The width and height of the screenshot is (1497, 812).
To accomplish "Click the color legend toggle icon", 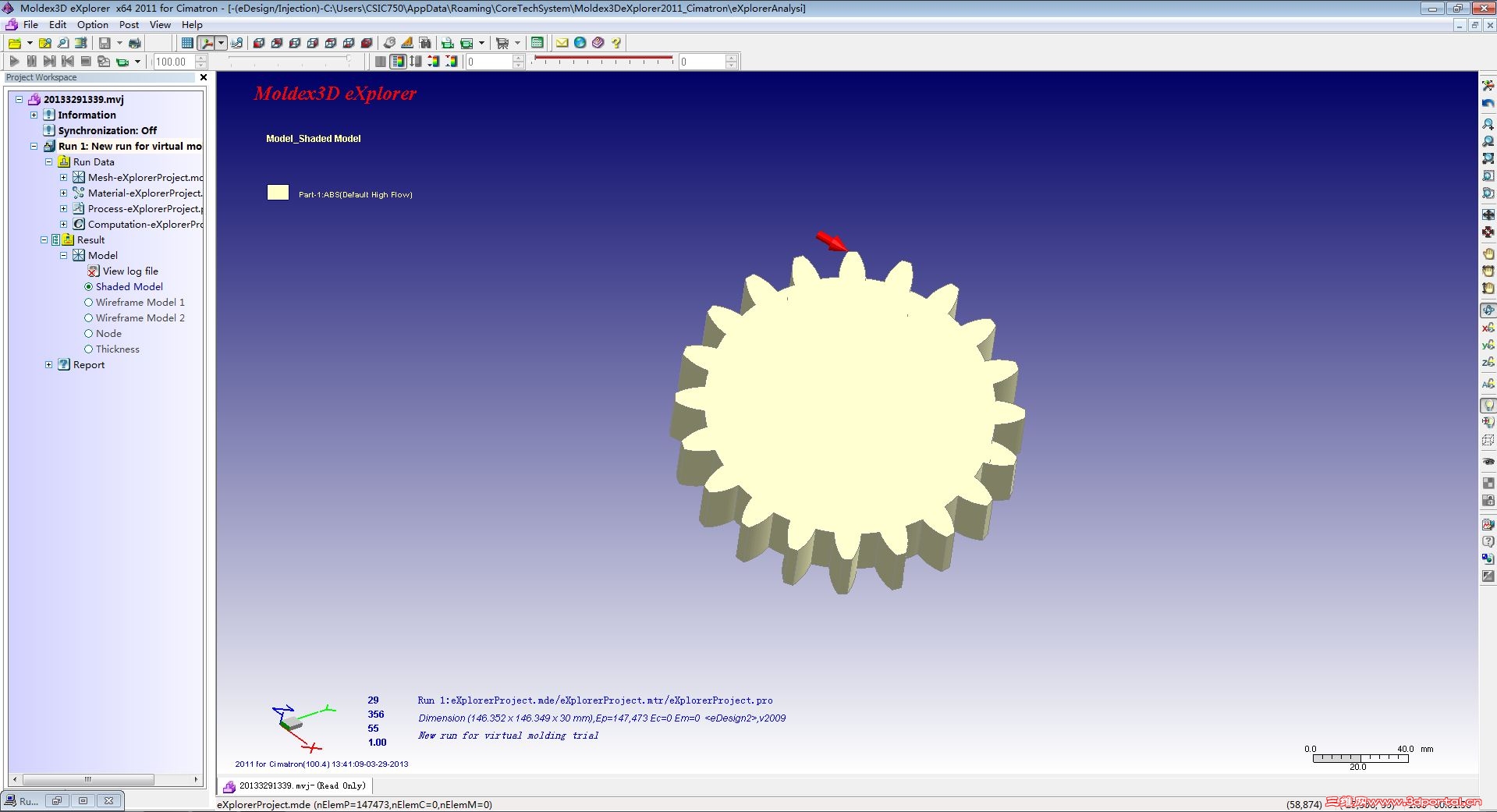I will 398,61.
